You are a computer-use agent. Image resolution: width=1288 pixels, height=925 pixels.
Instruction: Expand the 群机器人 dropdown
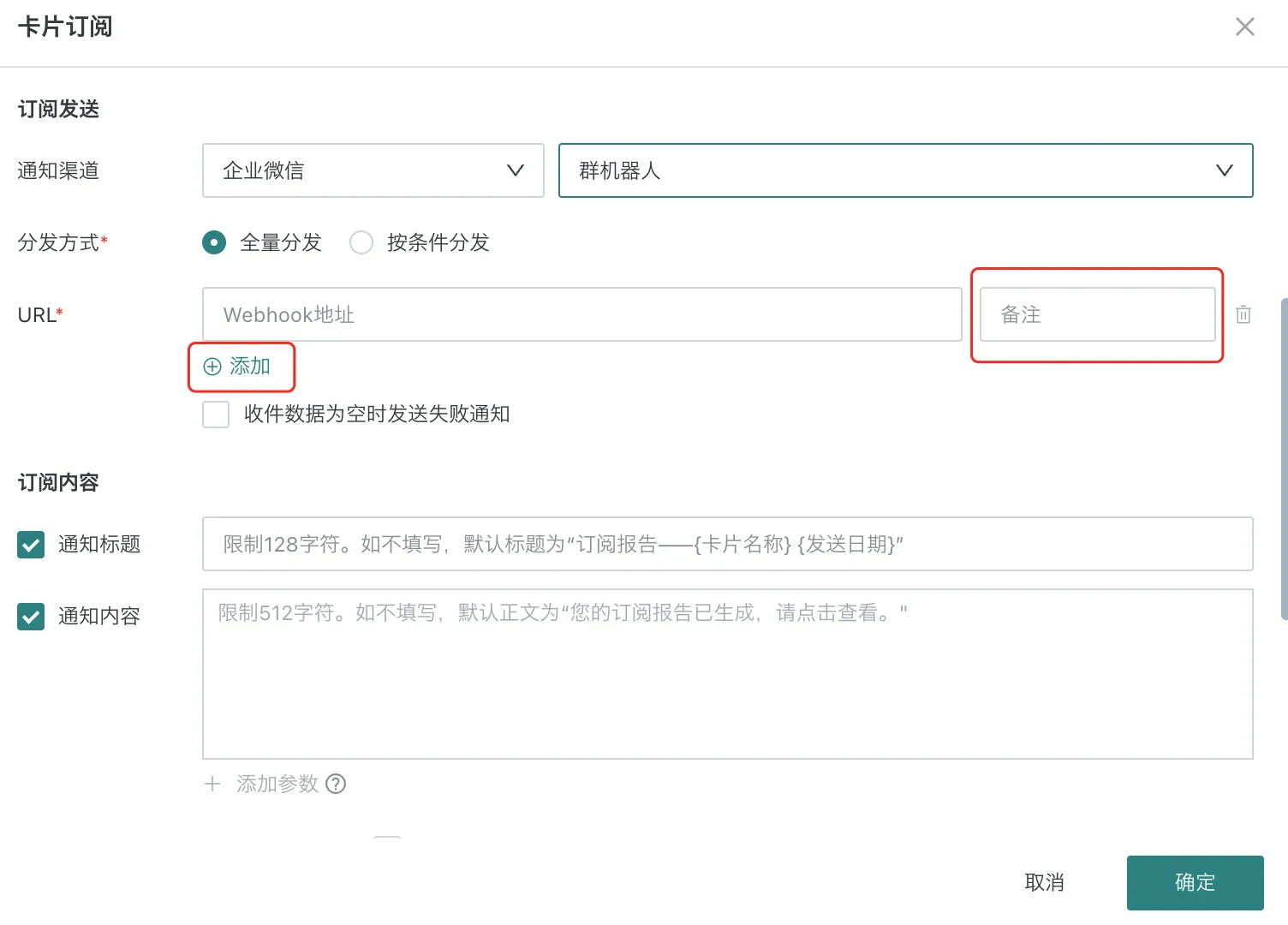pyautogui.click(x=904, y=170)
